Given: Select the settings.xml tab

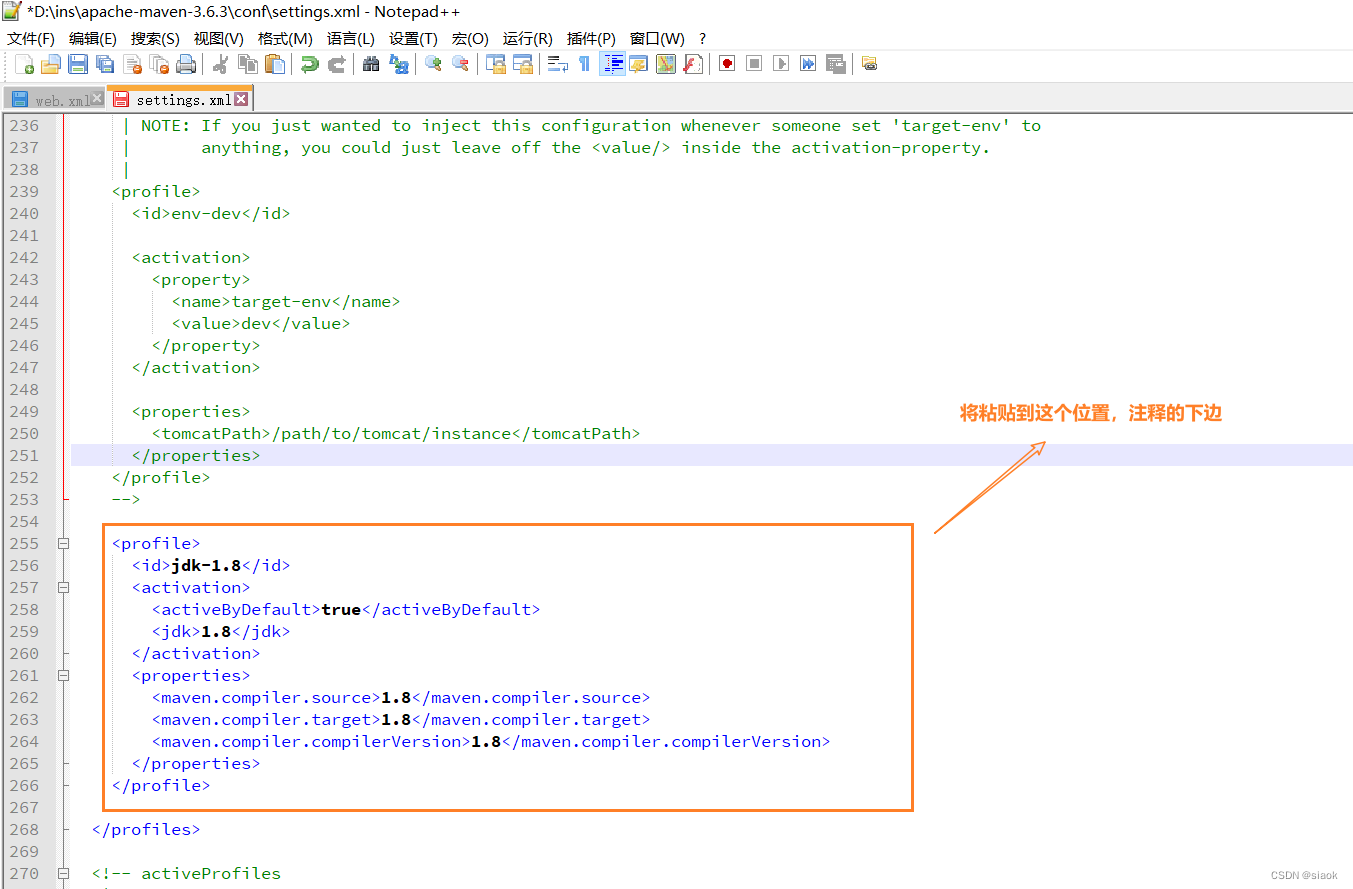Looking at the screenshot, I should tap(180, 99).
